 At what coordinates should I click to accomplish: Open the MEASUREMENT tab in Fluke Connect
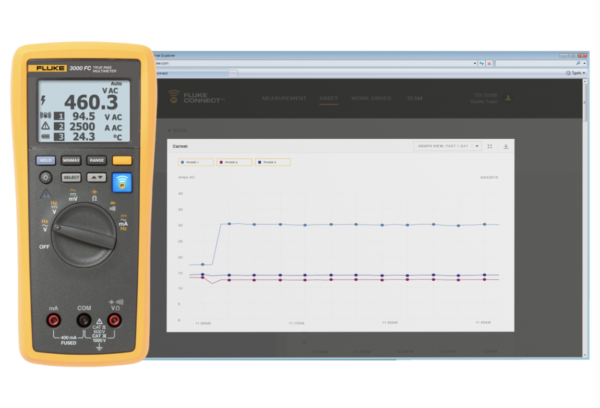[284, 98]
